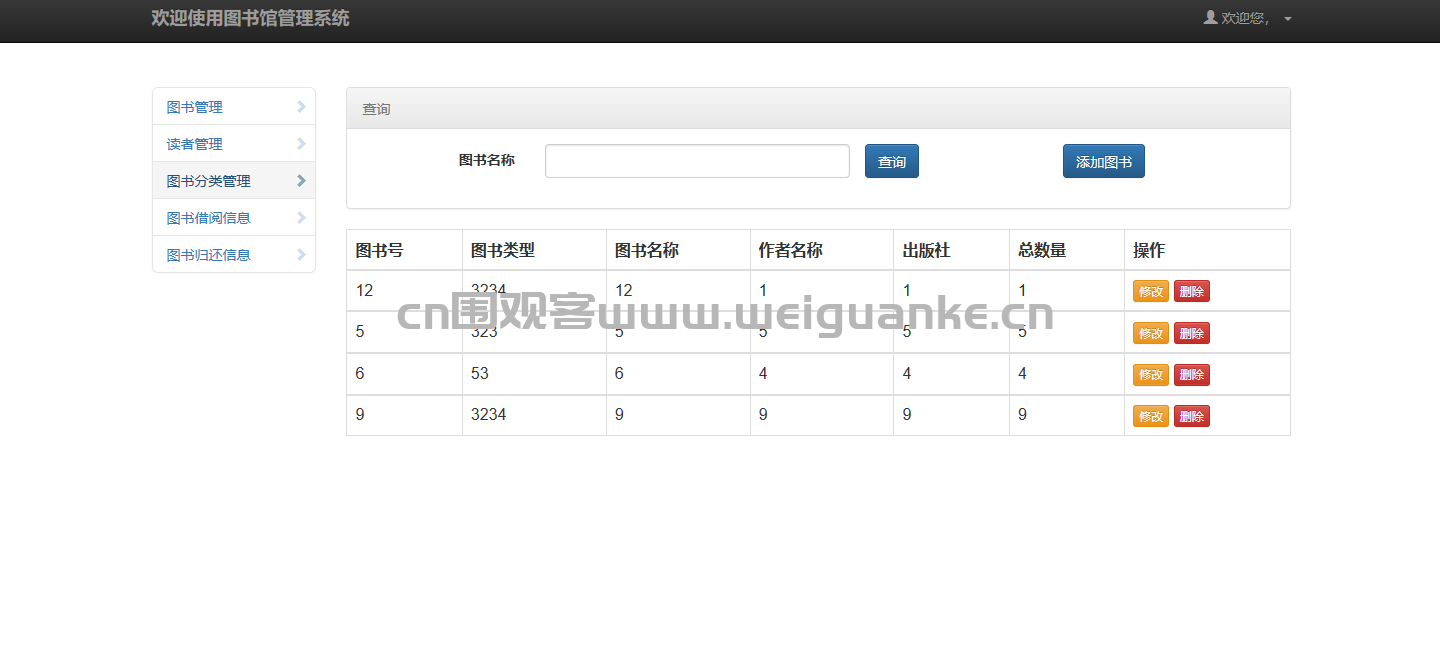1440x659 pixels.
Task: Open 图书管理 in the sidebar
Action: pos(234,106)
